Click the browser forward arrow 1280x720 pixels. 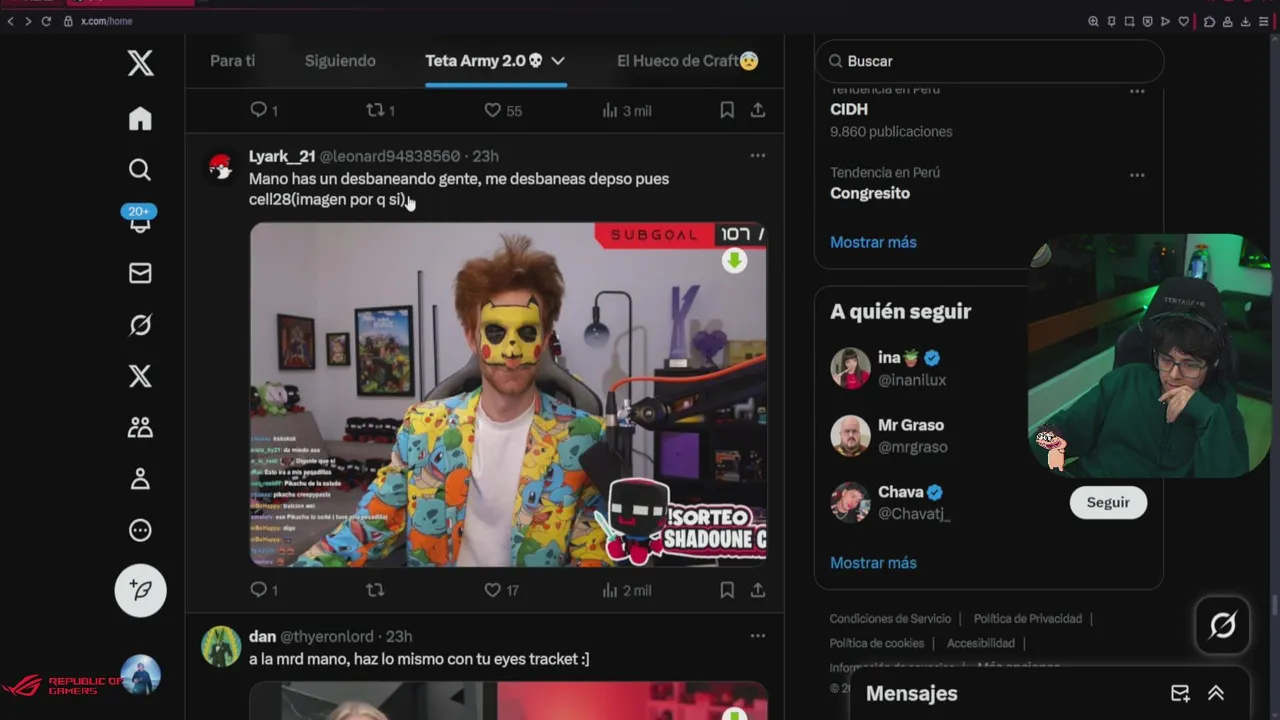point(27,21)
